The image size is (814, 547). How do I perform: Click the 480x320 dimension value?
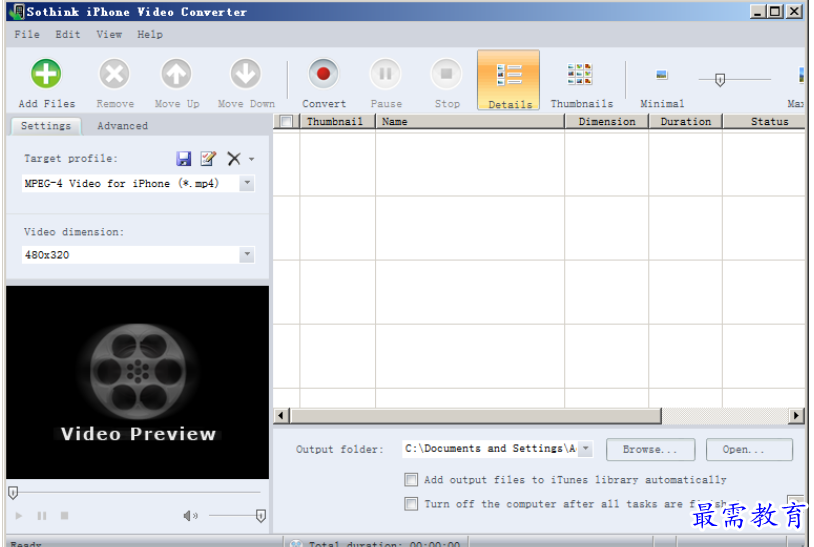(x=47, y=255)
